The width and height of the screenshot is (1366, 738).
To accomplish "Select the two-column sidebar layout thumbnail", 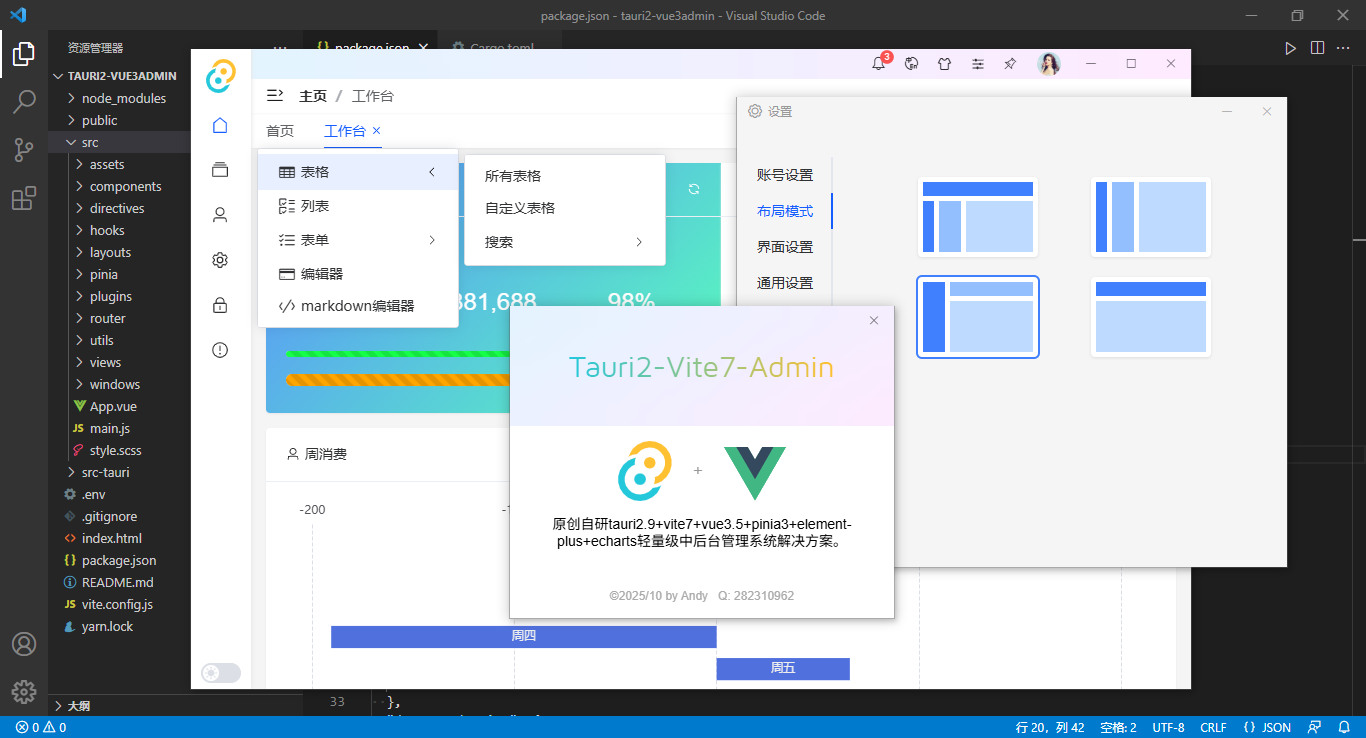I will (x=1151, y=217).
